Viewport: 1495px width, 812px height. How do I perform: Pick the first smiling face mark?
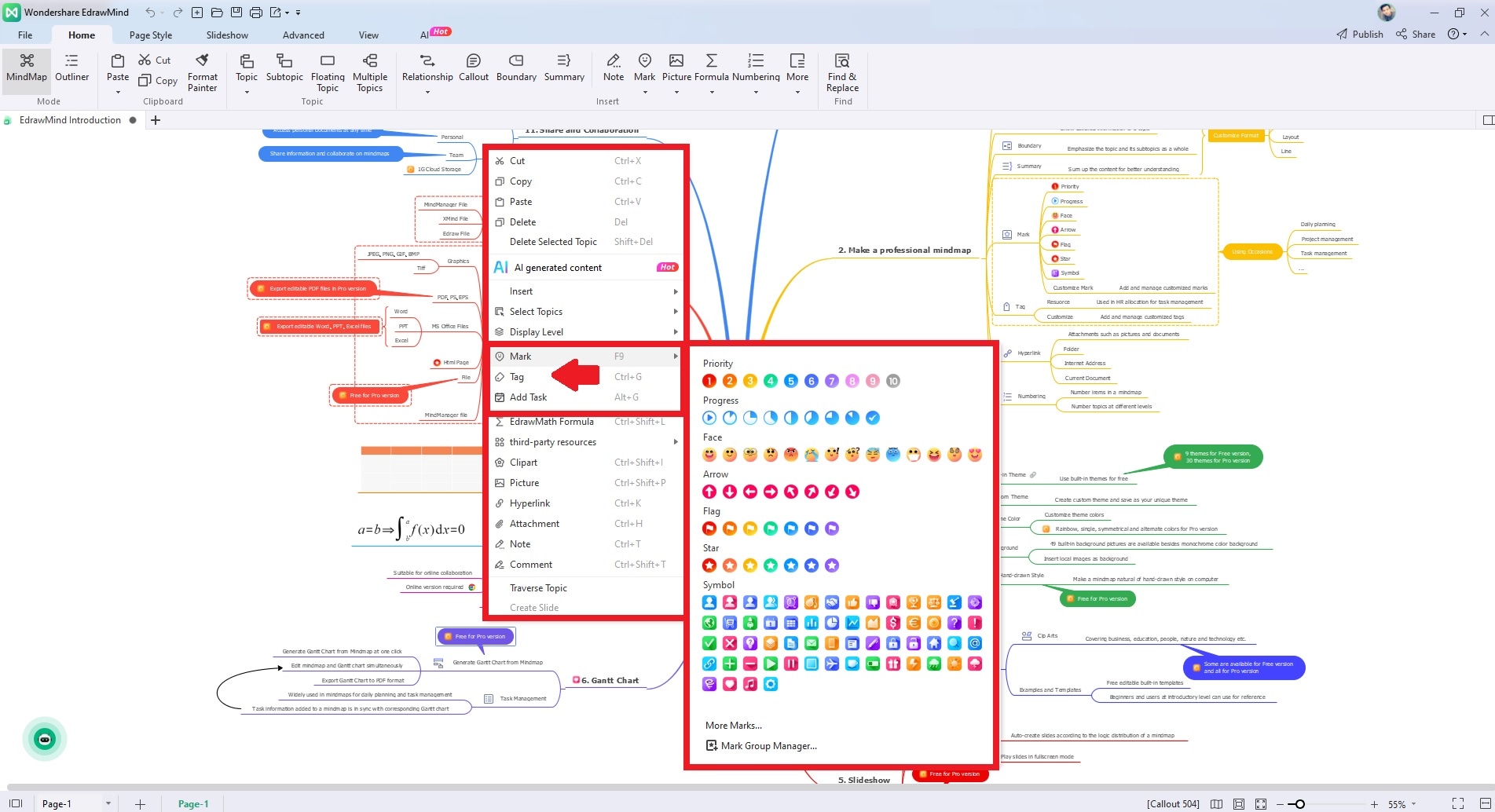[x=709, y=455]
